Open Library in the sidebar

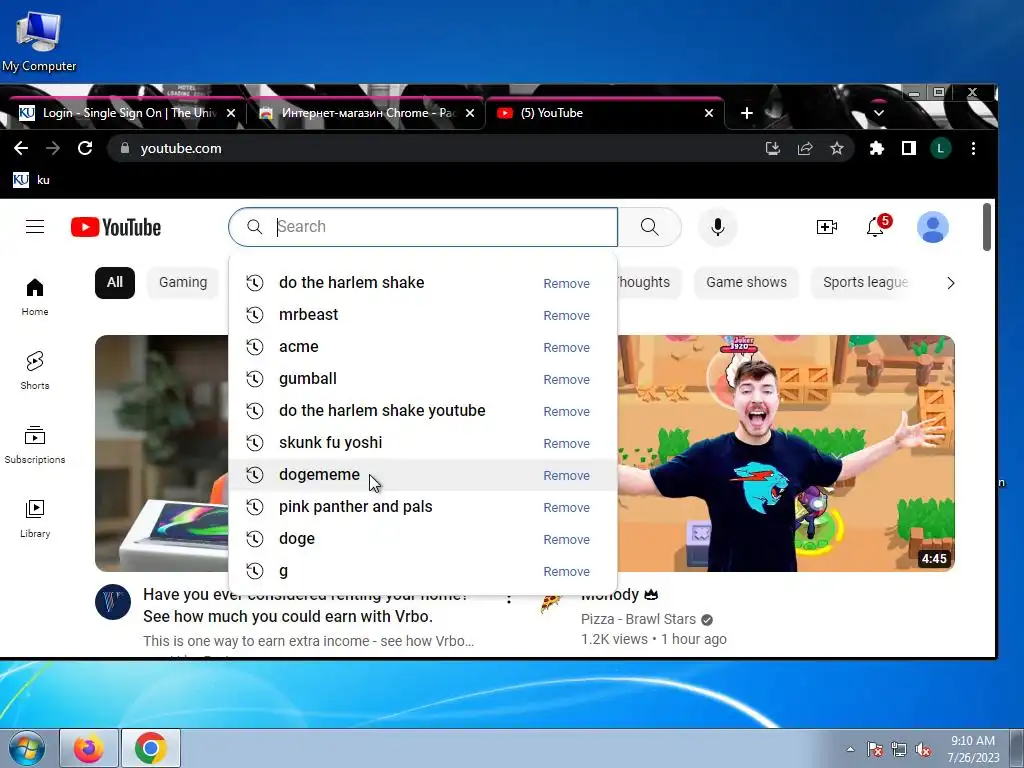35,519
